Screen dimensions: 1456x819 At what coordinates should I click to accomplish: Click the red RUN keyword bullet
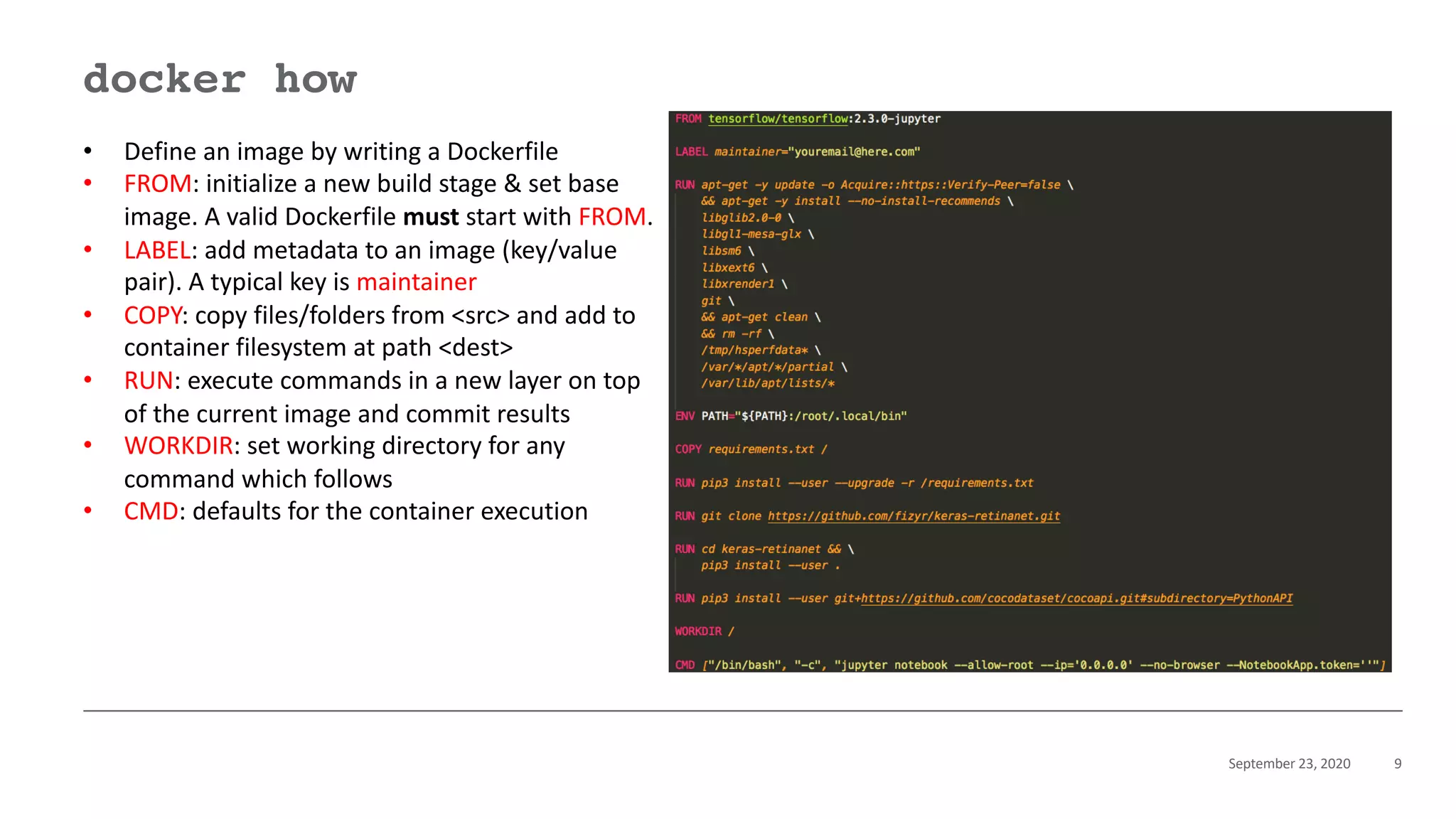pyautogui.click(x=149, y=381)
